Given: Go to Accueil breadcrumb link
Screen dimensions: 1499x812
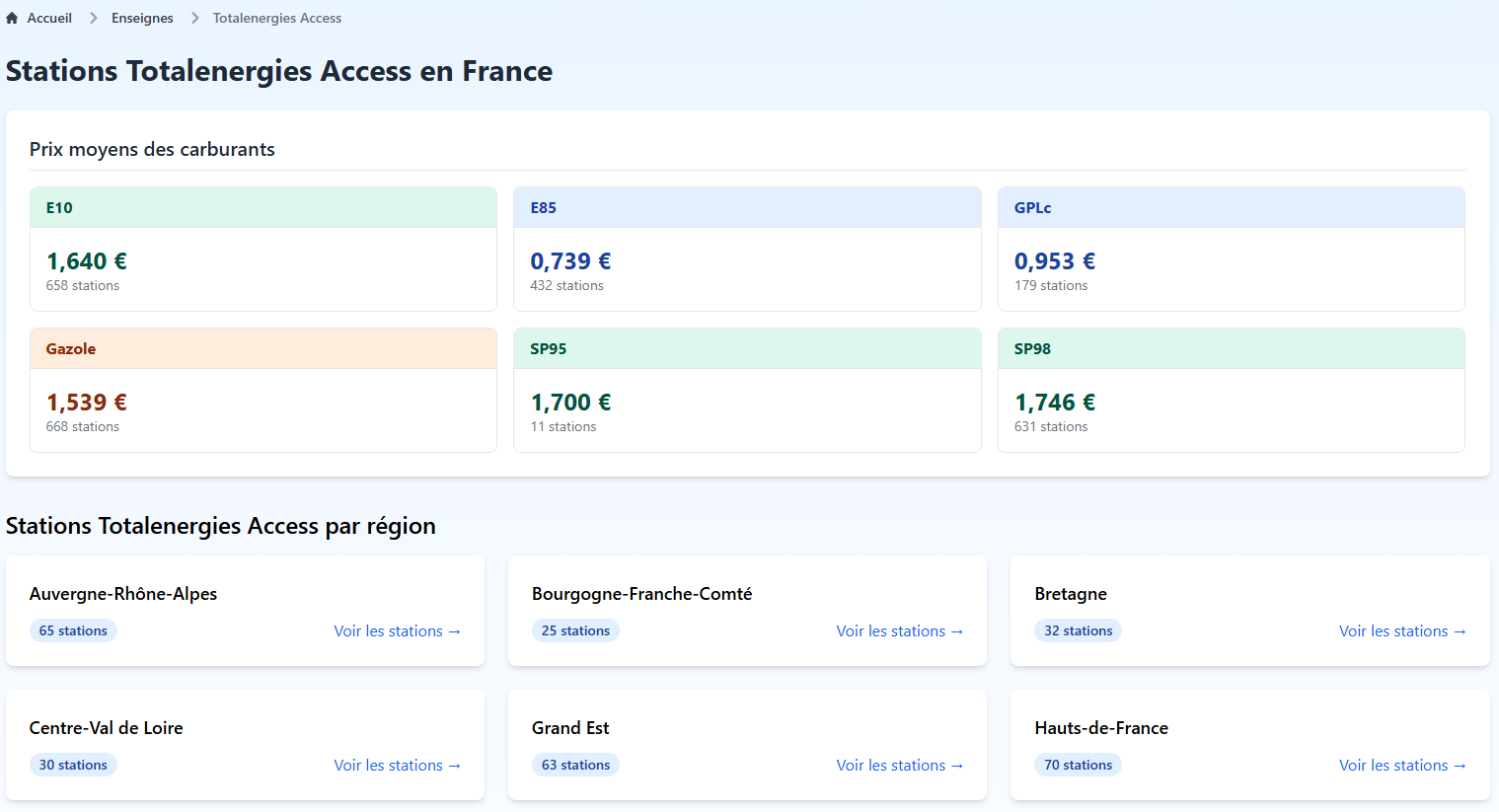Looking at the screenshot, I should click(x=49, y=18).
